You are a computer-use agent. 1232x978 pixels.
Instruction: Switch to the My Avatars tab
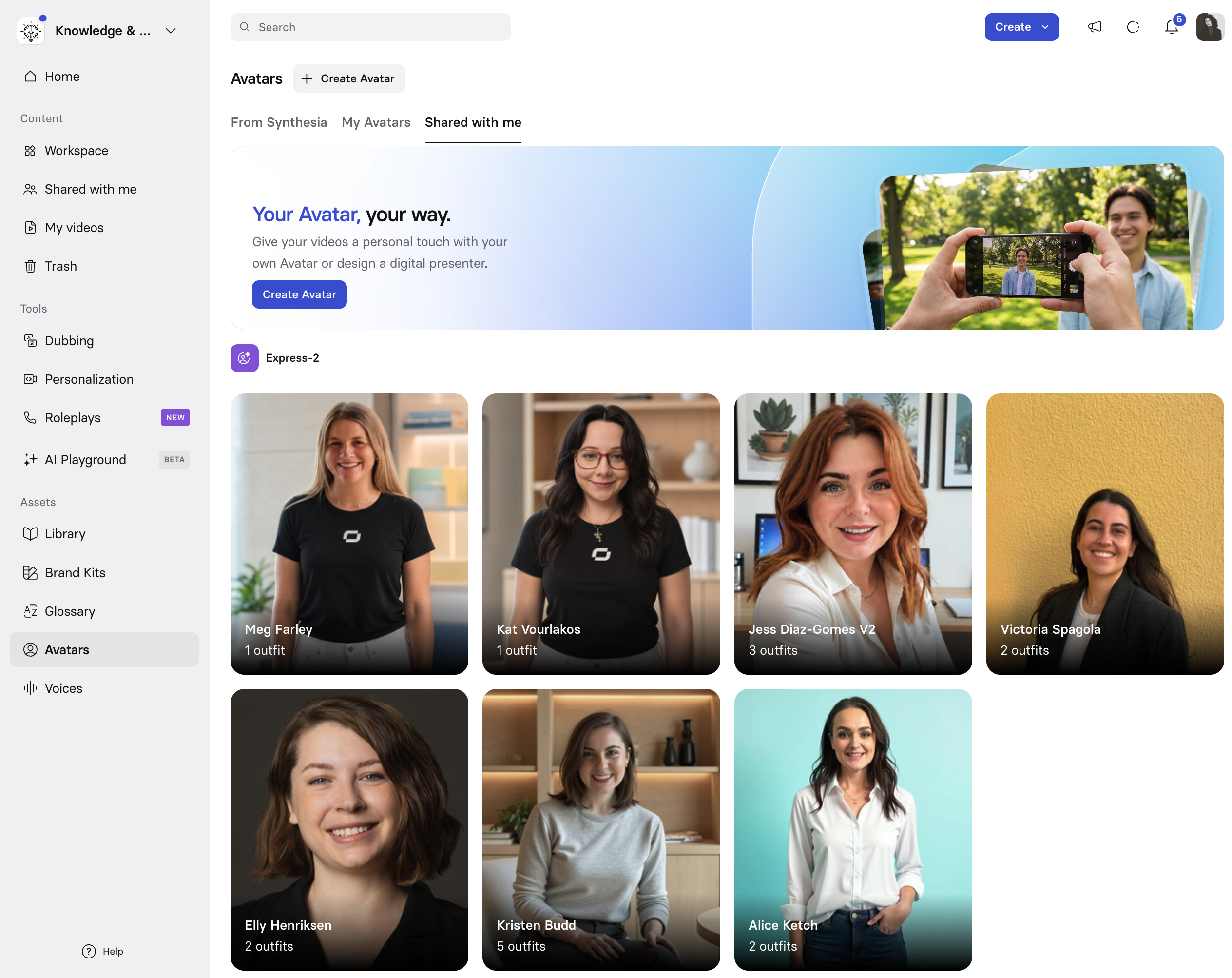[376, 122]
